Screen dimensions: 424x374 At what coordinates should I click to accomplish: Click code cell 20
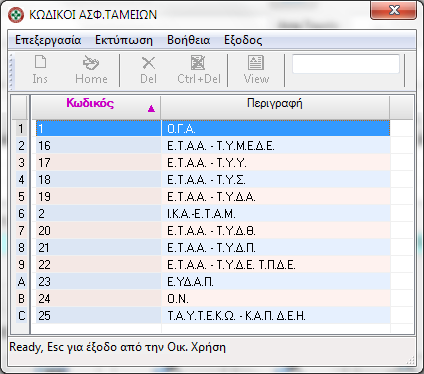tap(98, 231)
